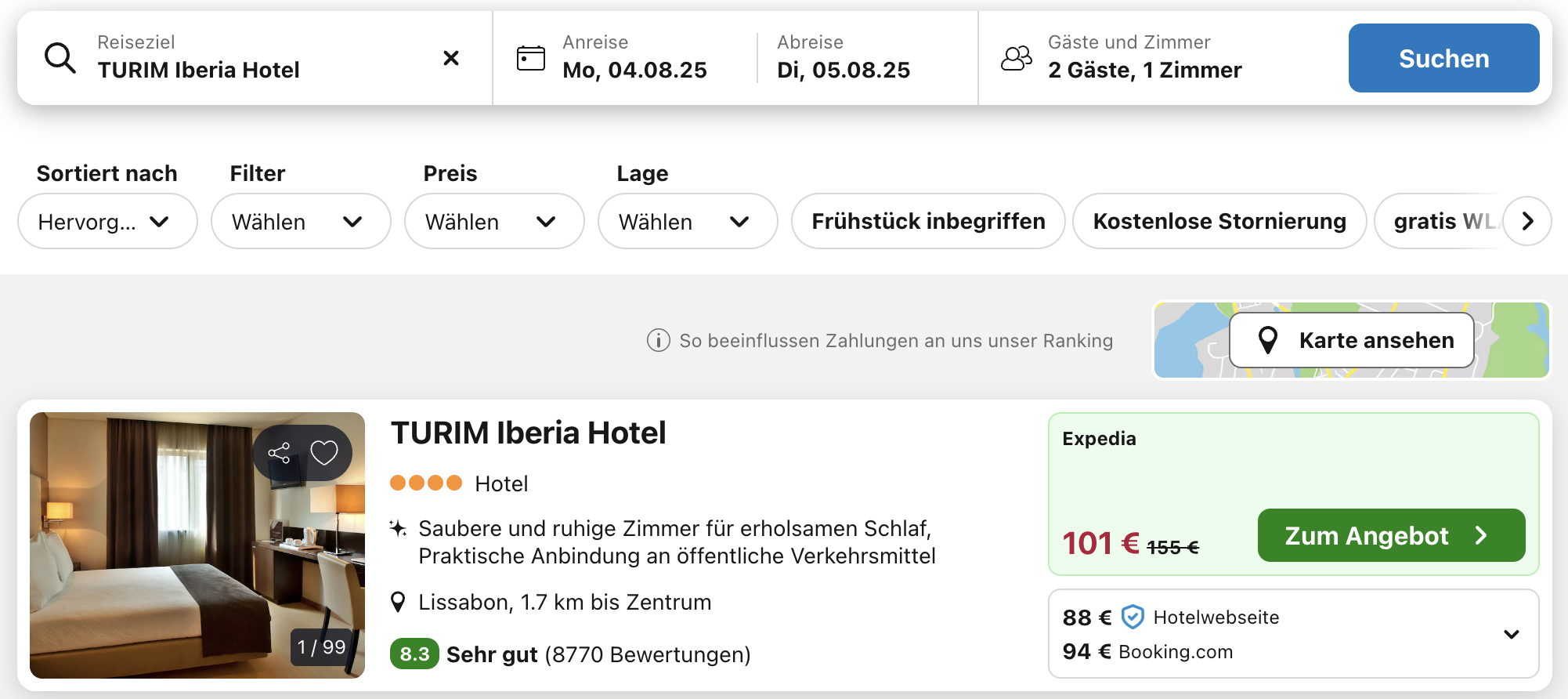Expand more price offers with the chevron
1568x699 pixels.
[x=1512, y=634]
